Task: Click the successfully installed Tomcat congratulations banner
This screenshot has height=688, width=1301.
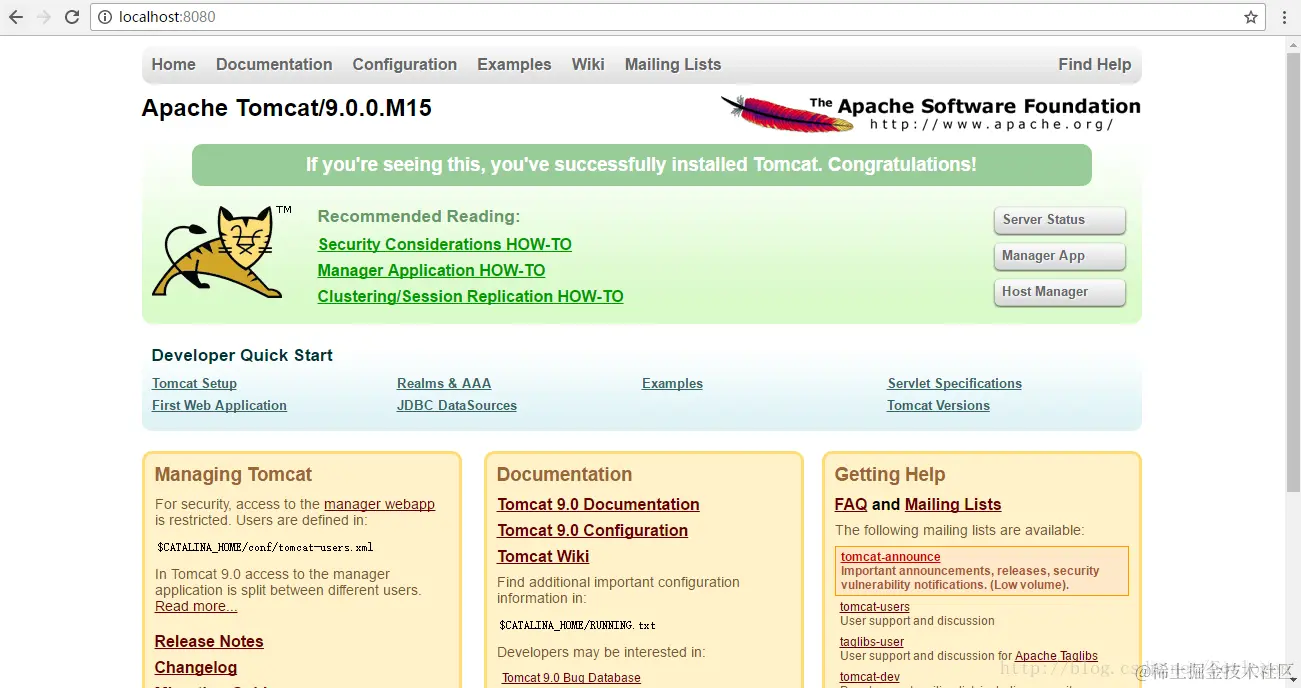Action: pos(641,165)
